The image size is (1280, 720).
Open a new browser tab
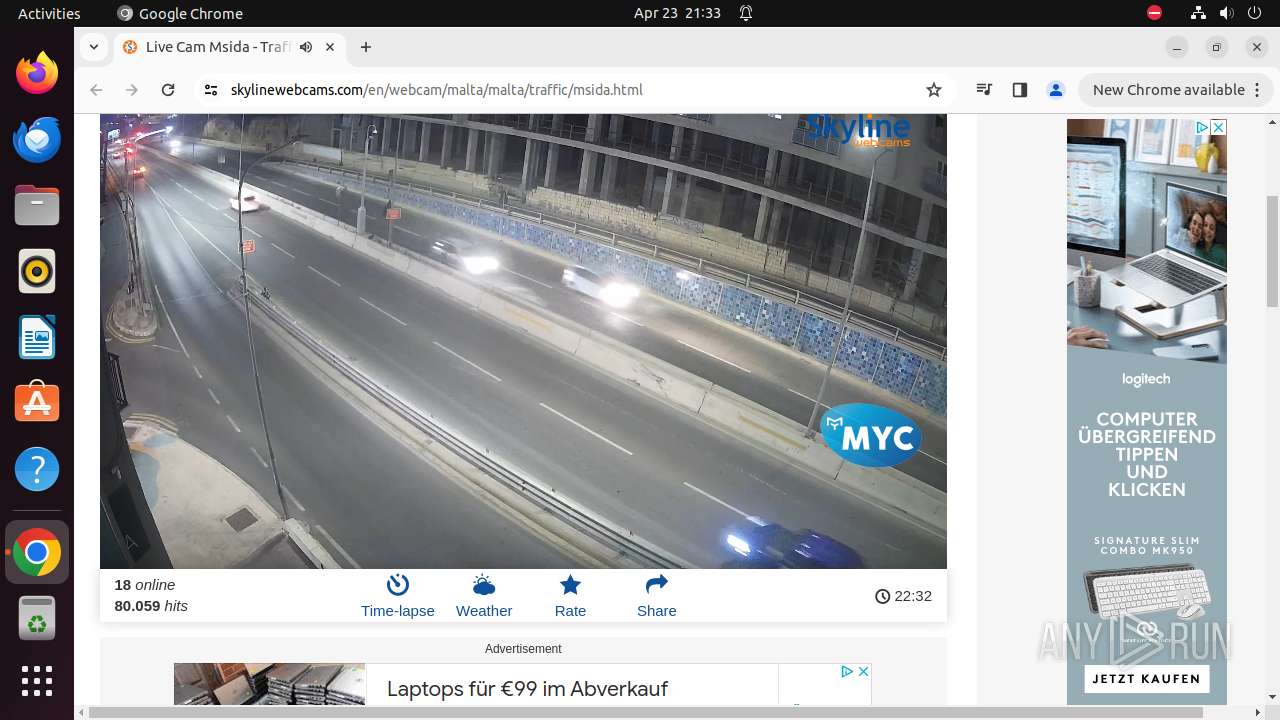click(366, 47)
